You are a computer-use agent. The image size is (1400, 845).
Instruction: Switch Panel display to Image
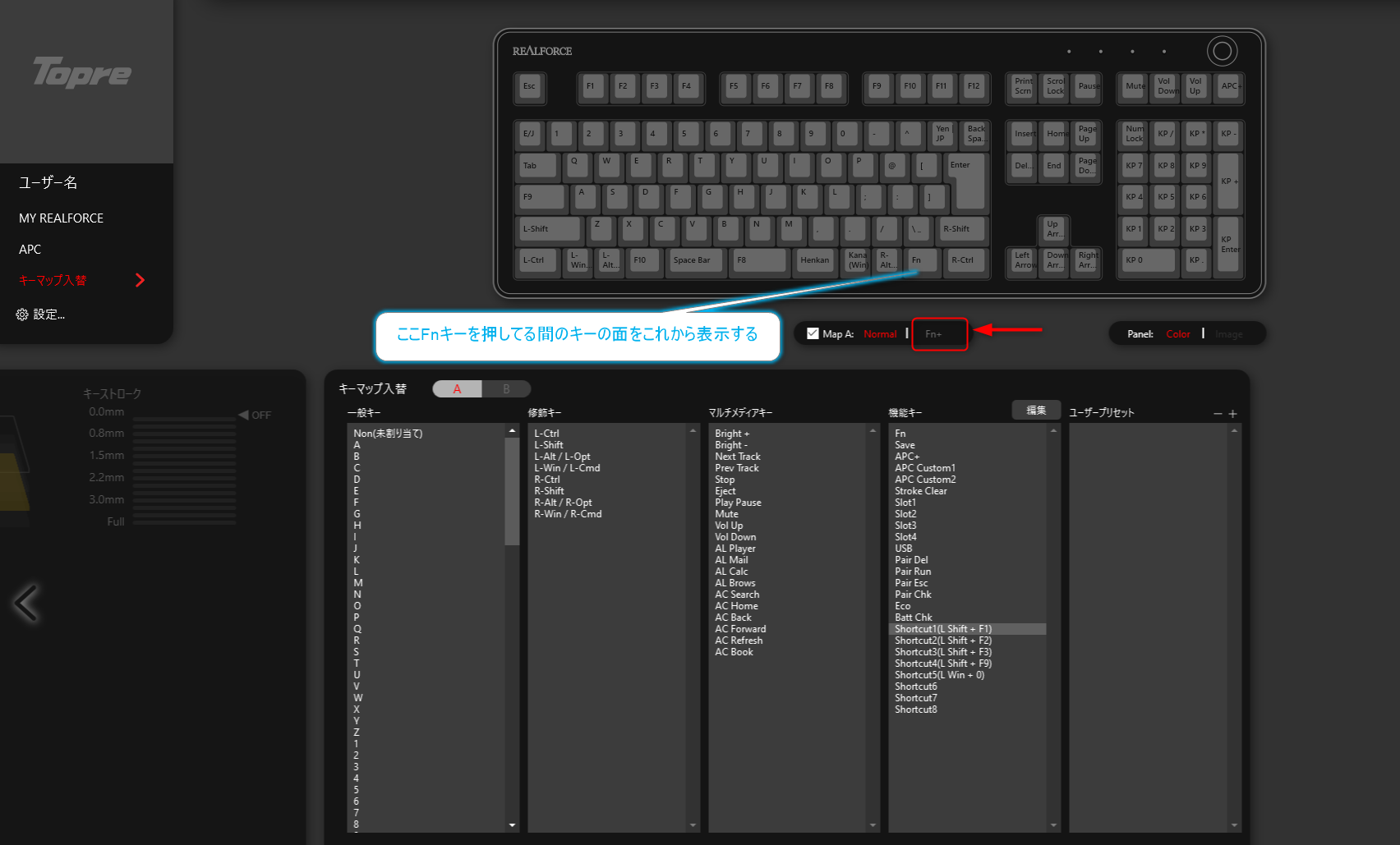tap(1228, 334)
